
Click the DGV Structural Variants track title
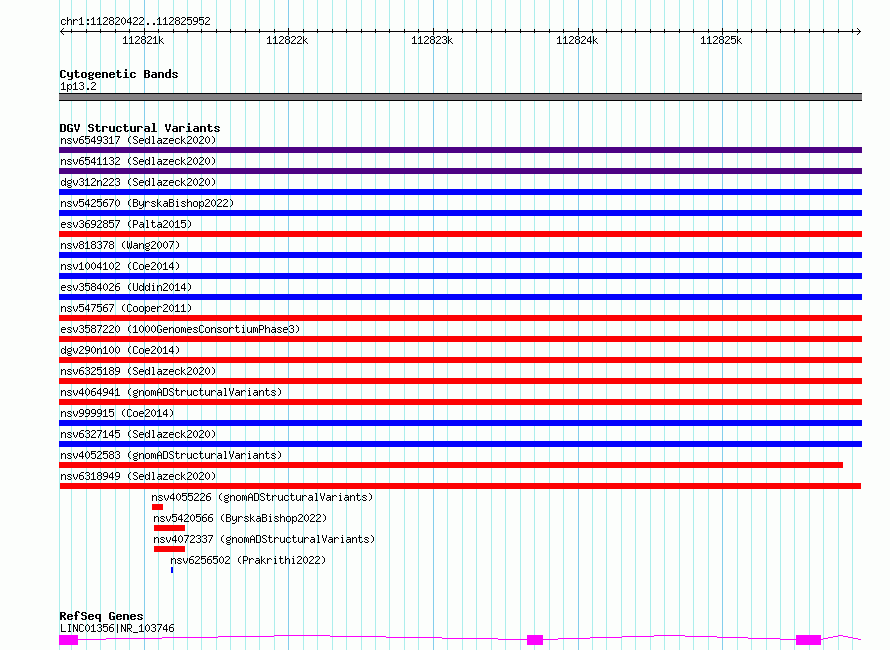[x=140, y=128]
